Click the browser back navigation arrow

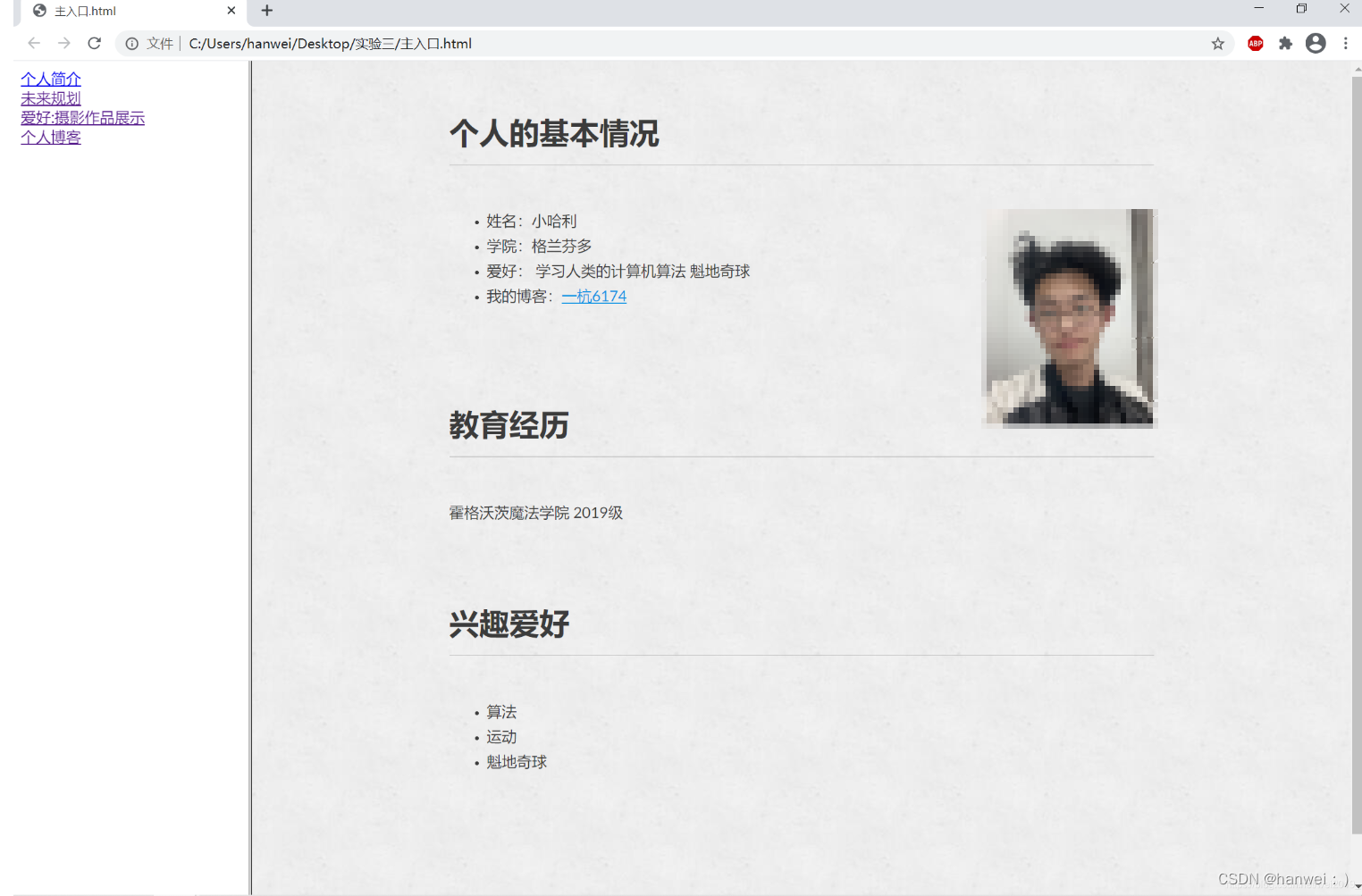tap(33, 43)
